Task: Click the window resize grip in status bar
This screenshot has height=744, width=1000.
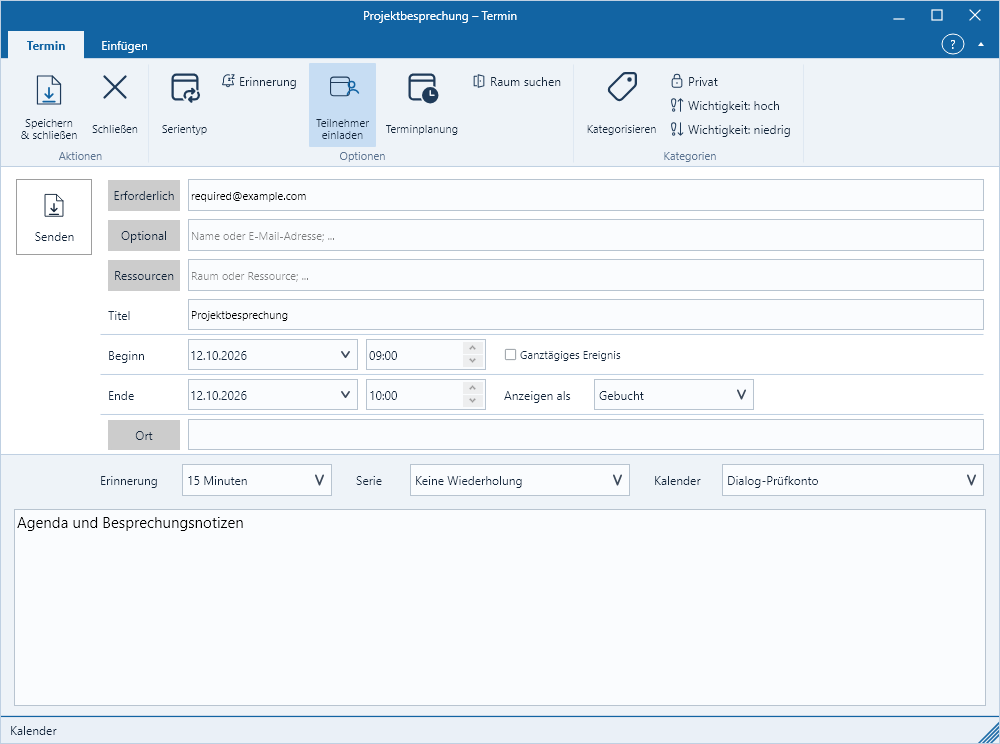Action: click(989, 733)
